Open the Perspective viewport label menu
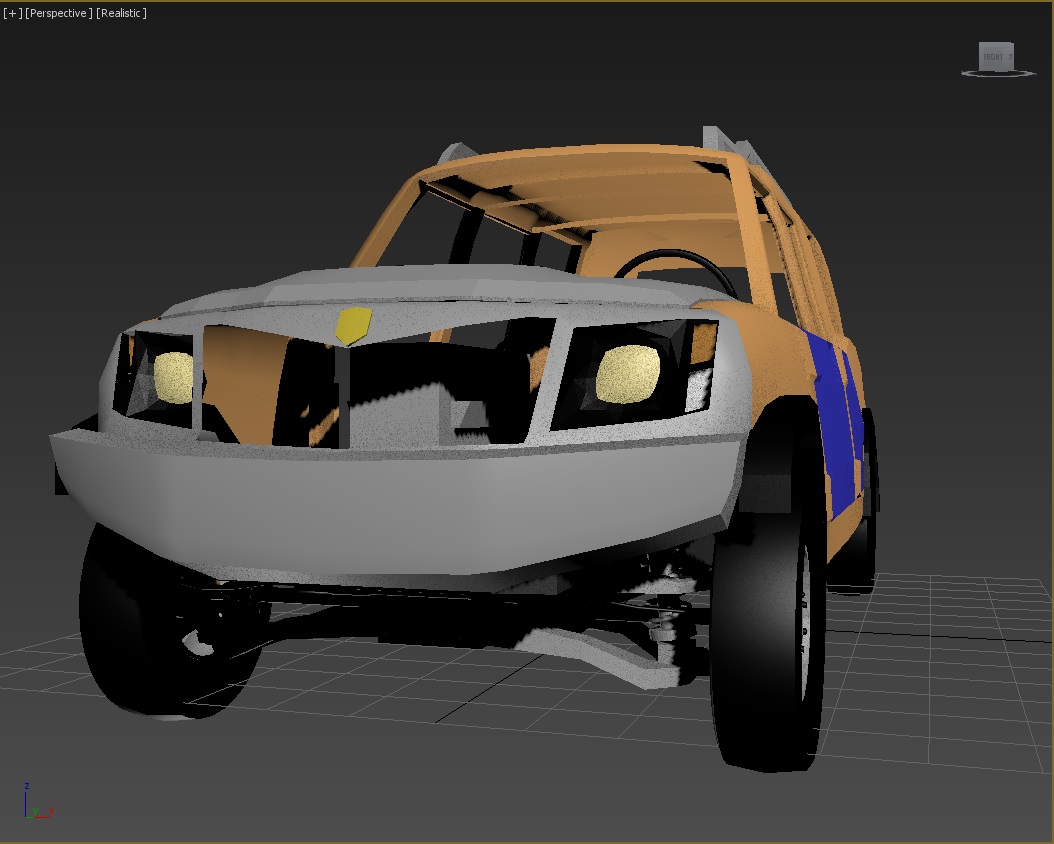Viewport: 1054px width, 844px height. point(59,13)
